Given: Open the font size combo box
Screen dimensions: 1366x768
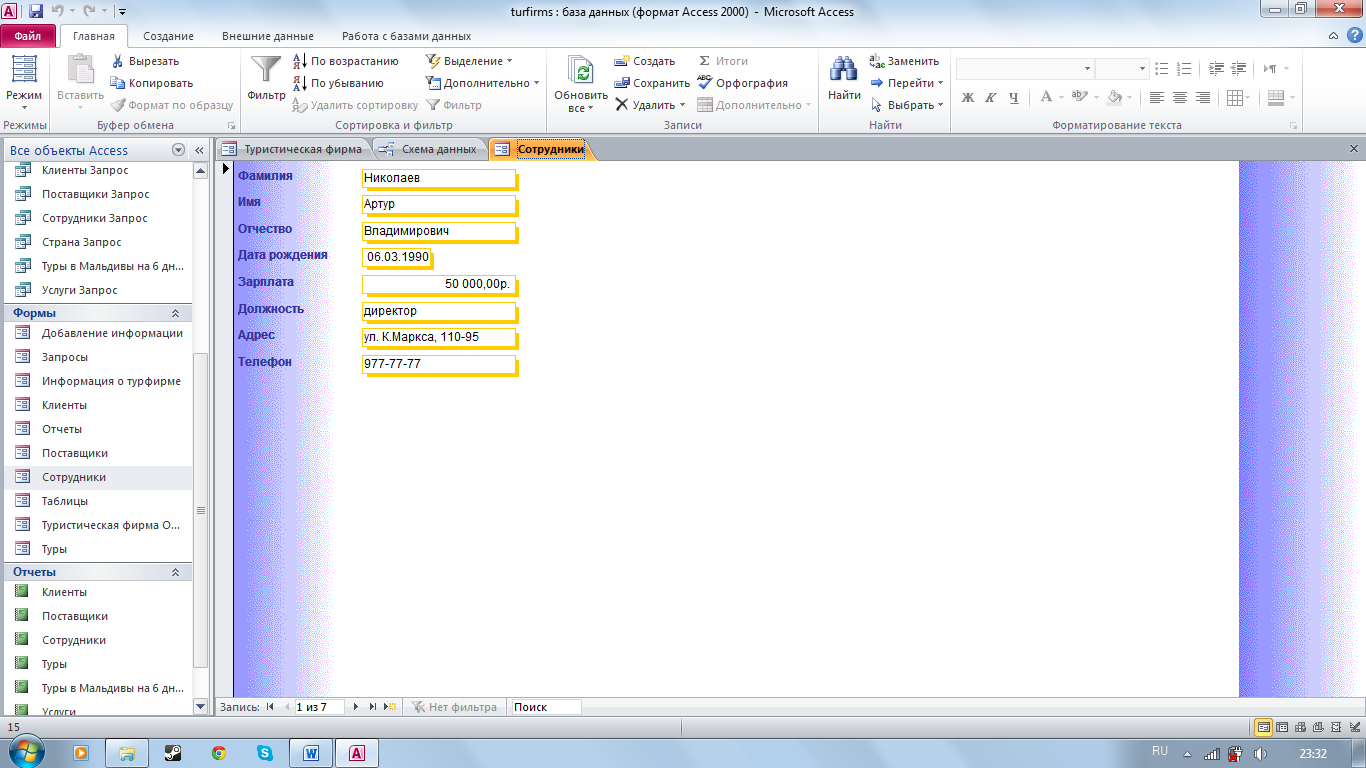Looking at the screenshot, I should click(1122, 69).
